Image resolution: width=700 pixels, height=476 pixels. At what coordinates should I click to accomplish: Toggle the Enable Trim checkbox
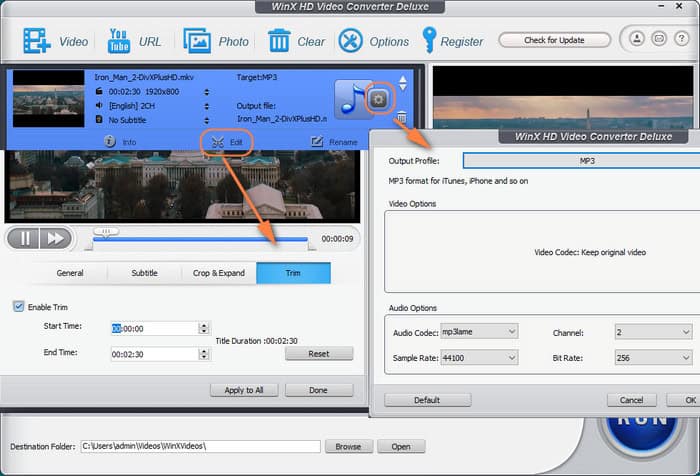pyautogui.click(x=18, y=306)
